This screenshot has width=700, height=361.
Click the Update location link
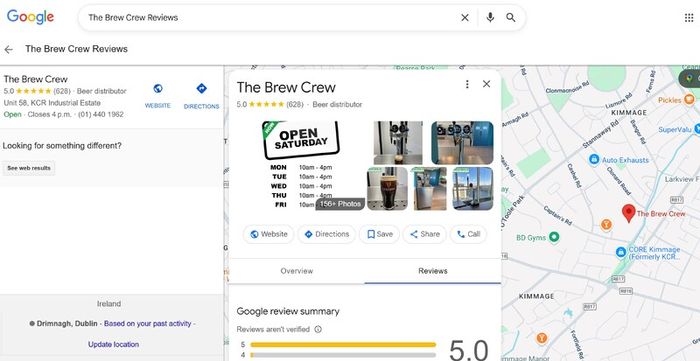click(x=113, y=344)
